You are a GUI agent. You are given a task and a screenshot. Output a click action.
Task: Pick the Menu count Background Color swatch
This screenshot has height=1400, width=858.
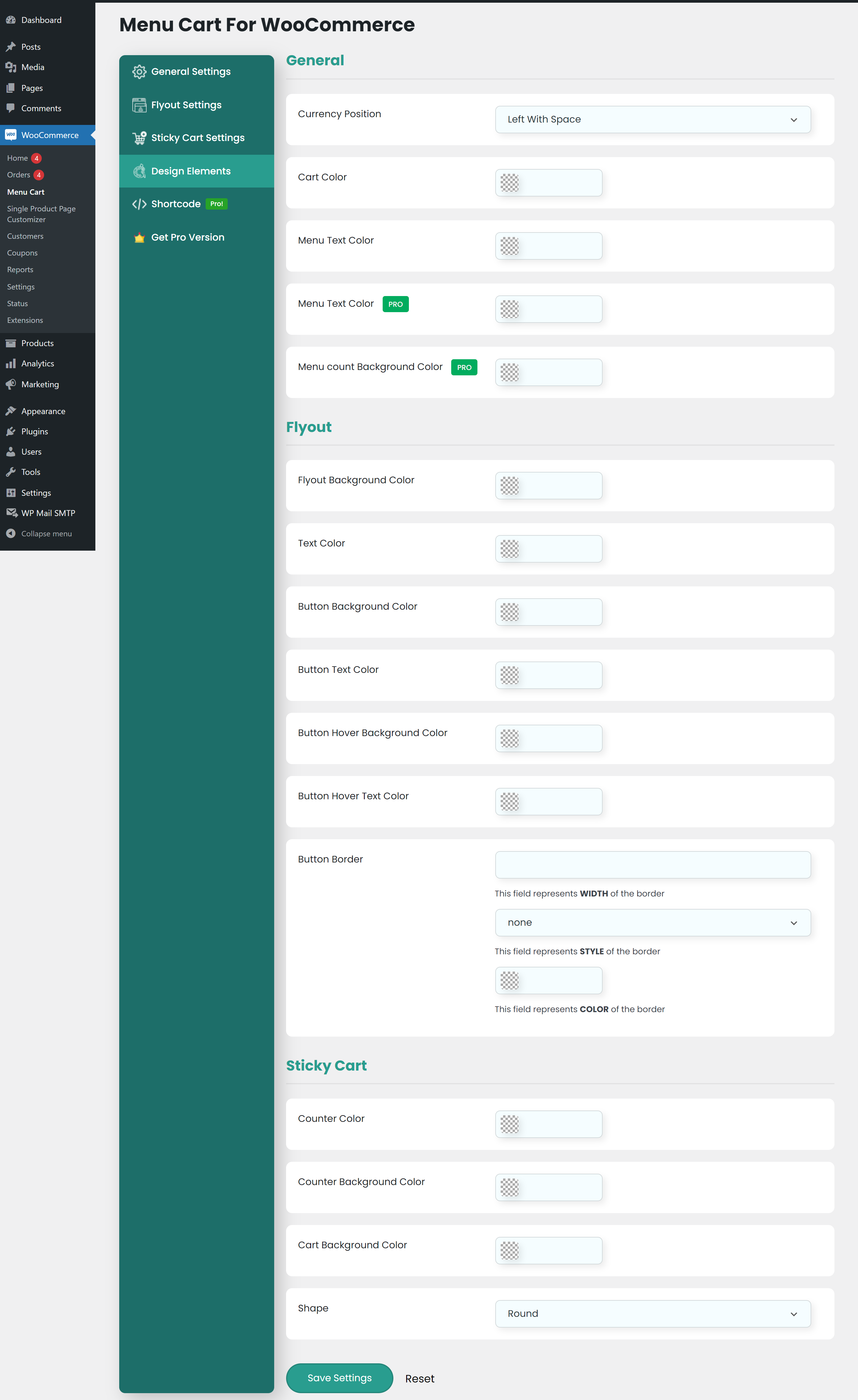[x=509, y=372]
